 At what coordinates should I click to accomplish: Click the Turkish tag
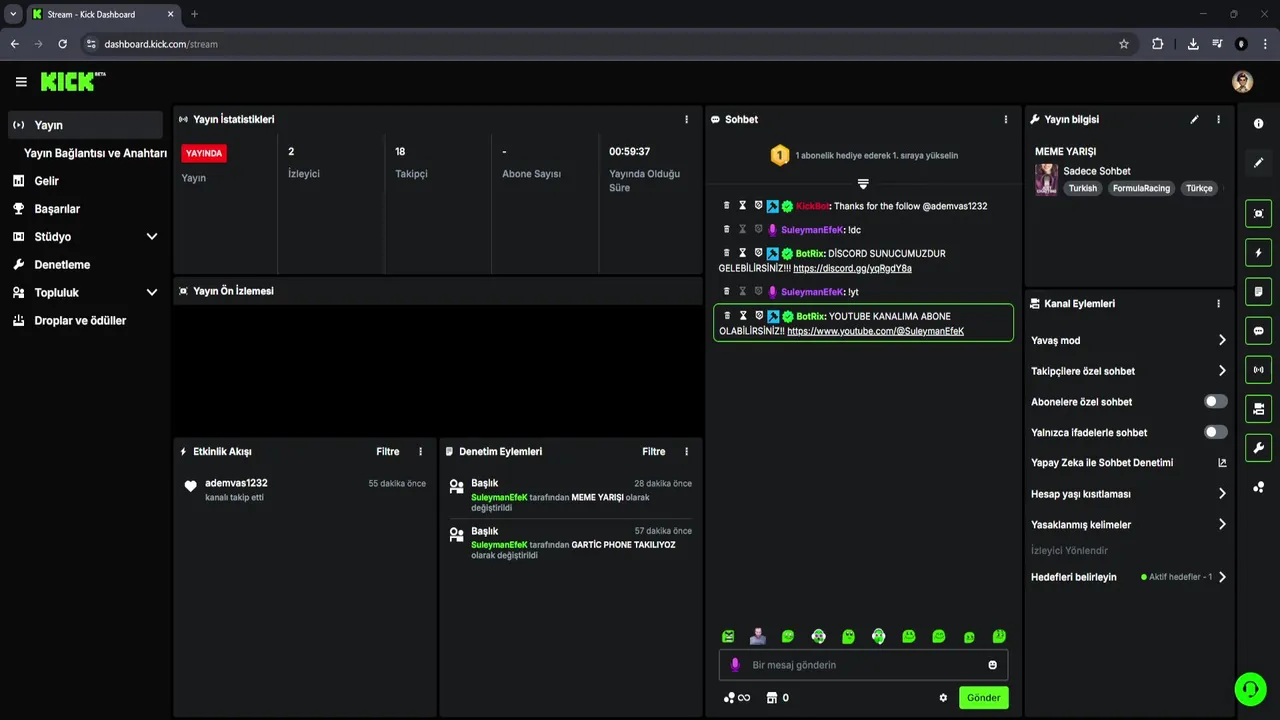pyautogui.click(x=1082, y=188)
